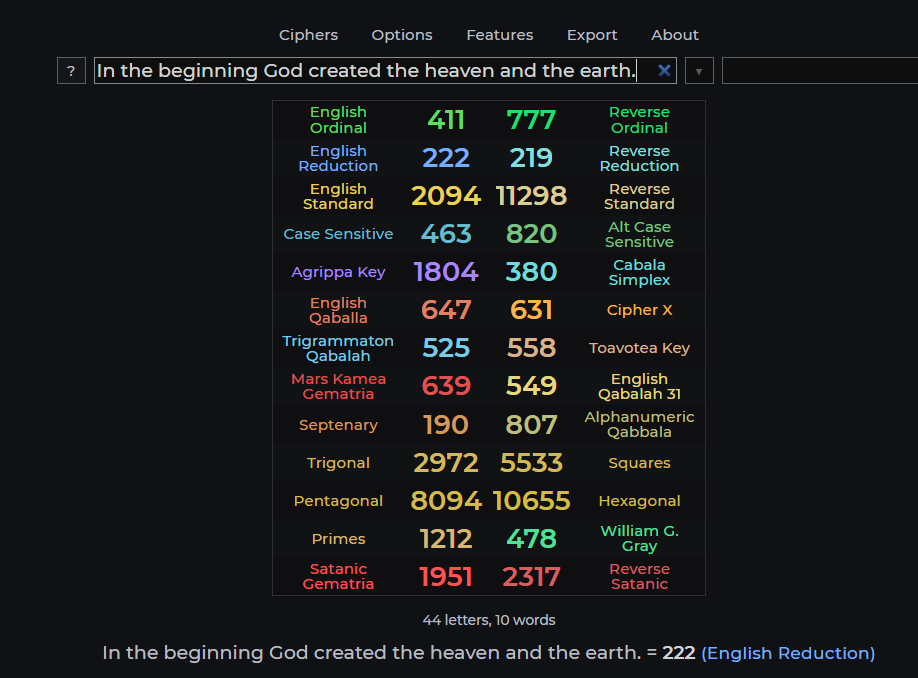Screen dimensions: 918x678
Task: Select the Pentagonal cipher label
Action: pyautogui.click(x=338, y=501)
